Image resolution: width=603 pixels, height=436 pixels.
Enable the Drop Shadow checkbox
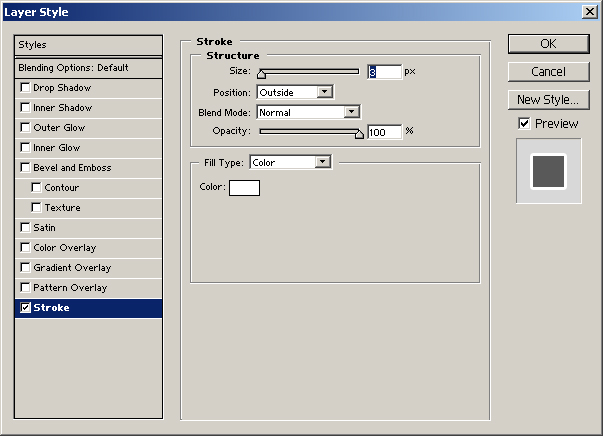25,88
